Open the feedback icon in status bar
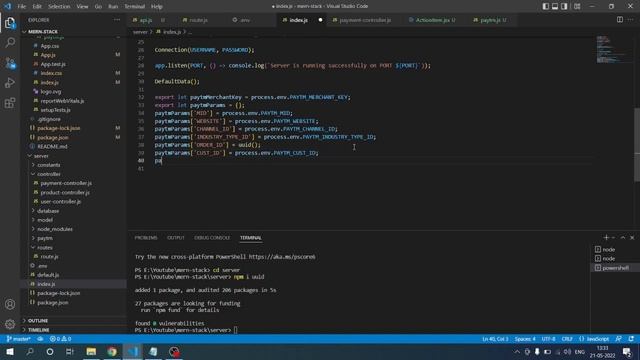The width and height of the screenshot is (640, 360). tap(619, 339)
